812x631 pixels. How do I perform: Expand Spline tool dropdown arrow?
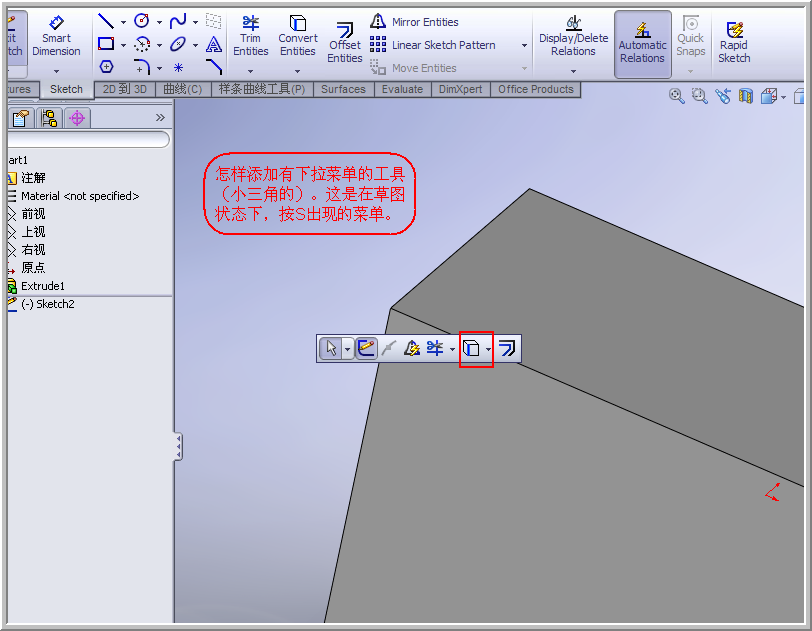pyautogui.click(x=195, y=22)
